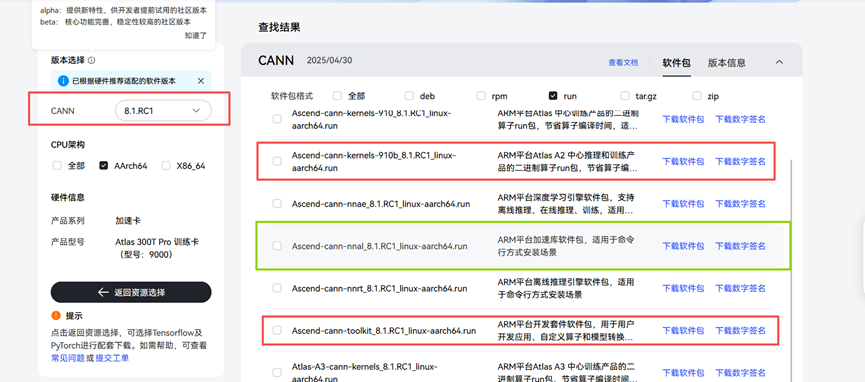Open the CANN version 8.1.RC1 dropdown
The image size is (865, 382).
coord(163,111)
